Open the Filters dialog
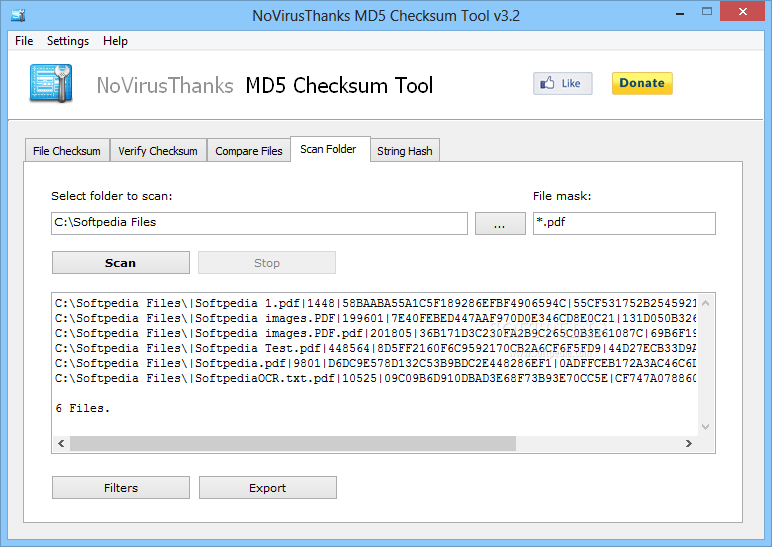772x547 pixels. [121, 487]
